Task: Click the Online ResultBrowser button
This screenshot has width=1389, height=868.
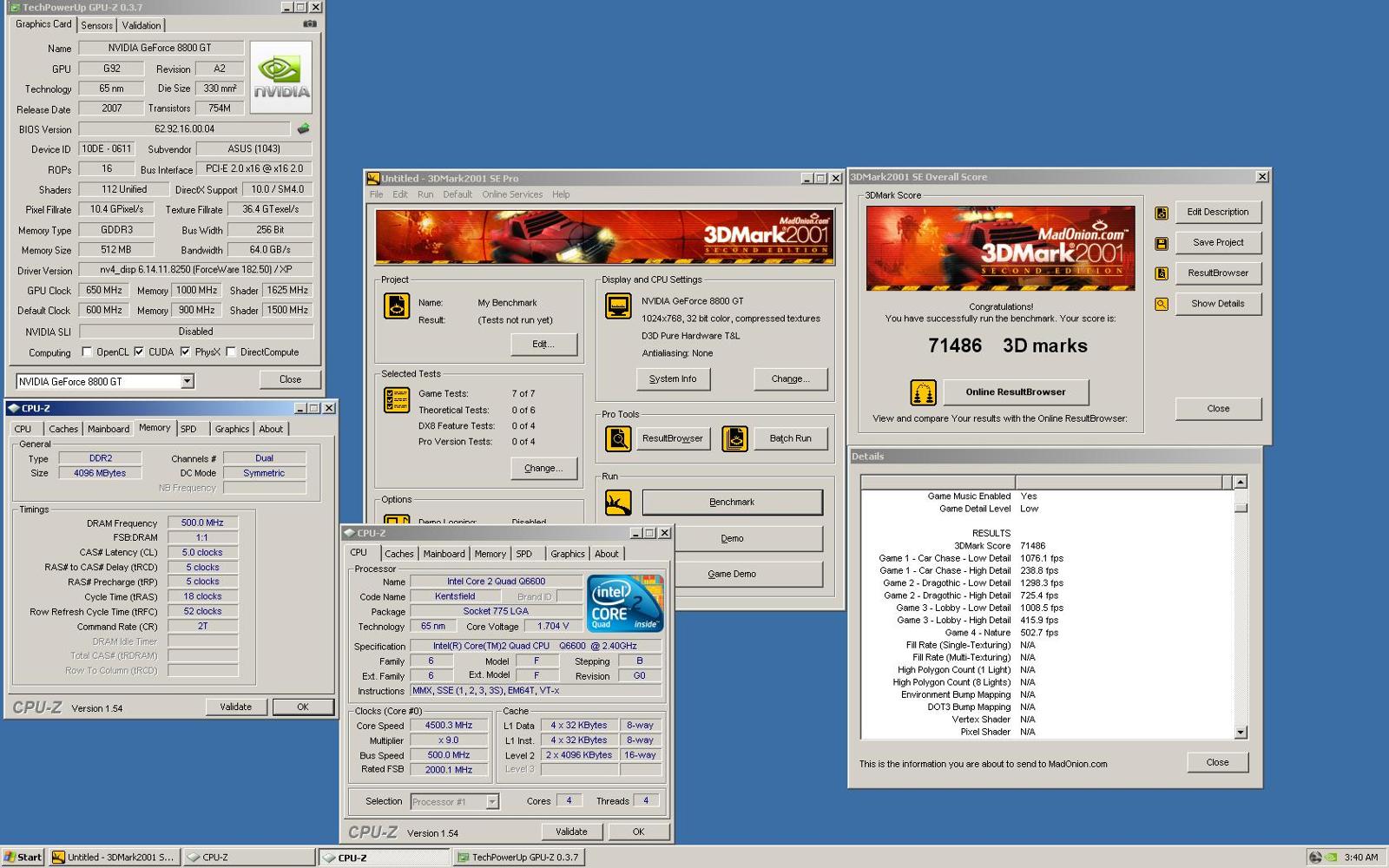Action: coord(1016,392)
